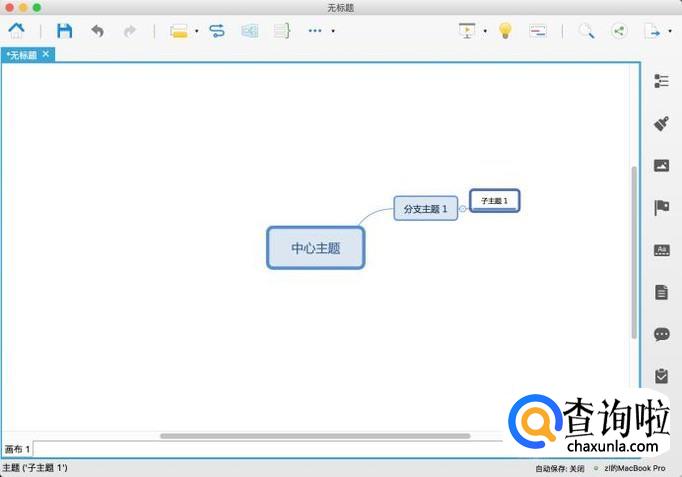
Task: Select the 分支主题 1 branch topic
Action: tap(425, 209)
